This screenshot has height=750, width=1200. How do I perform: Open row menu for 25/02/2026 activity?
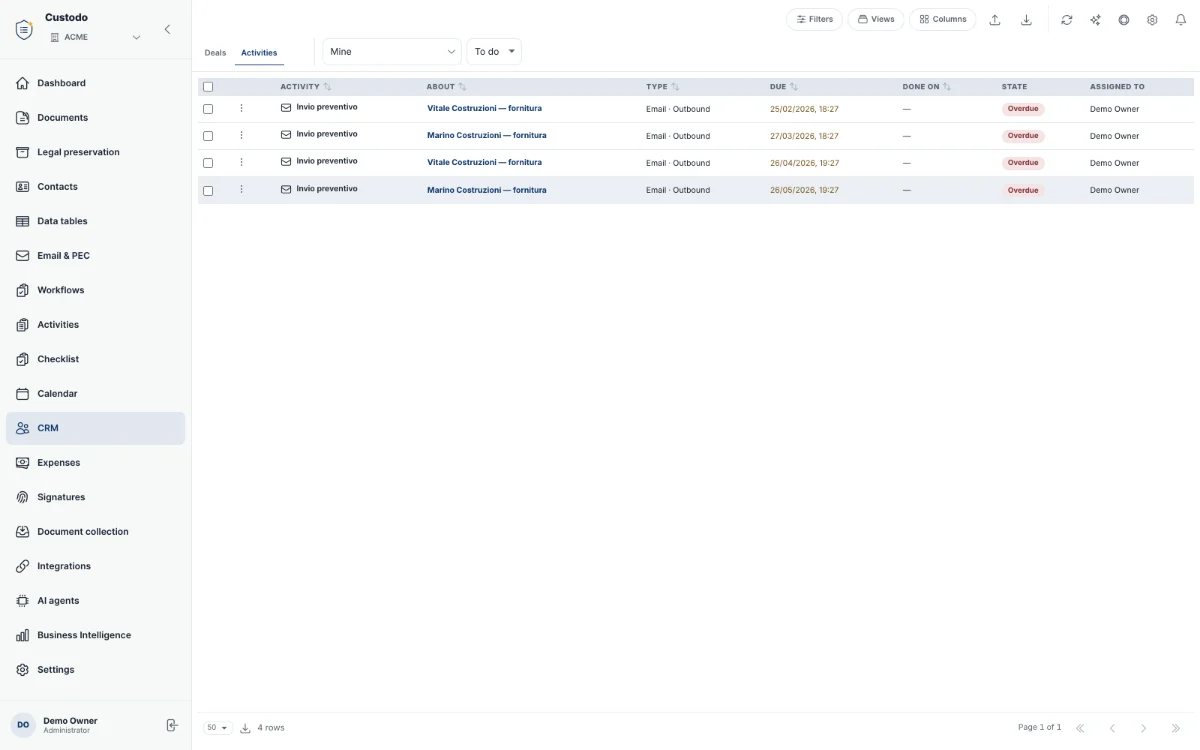pos(241,108)
